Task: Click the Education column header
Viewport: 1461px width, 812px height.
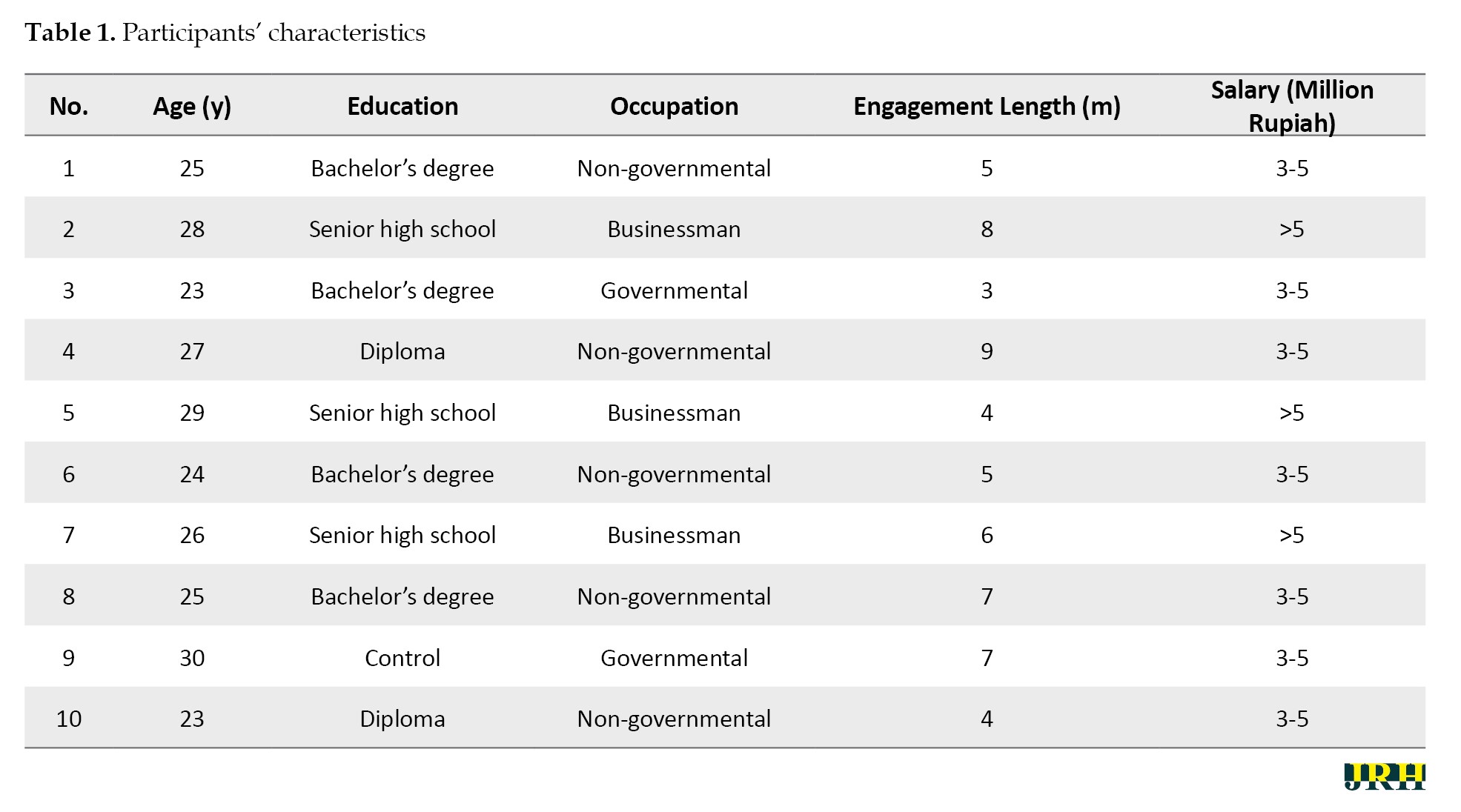Action: point(402,107)
